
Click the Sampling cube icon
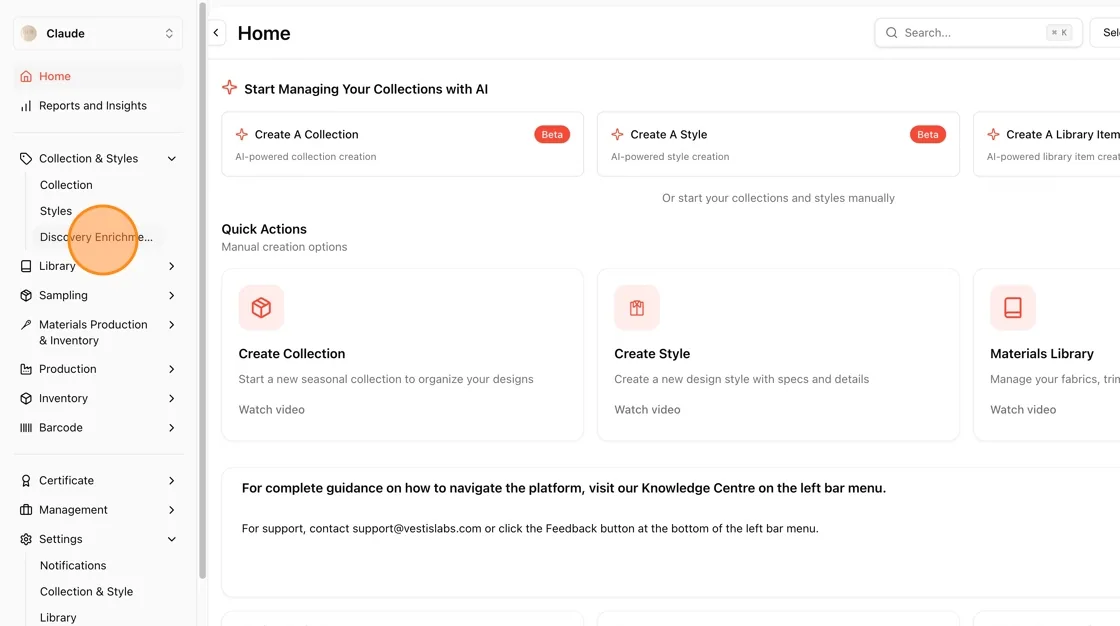click(x=26, y=295)
